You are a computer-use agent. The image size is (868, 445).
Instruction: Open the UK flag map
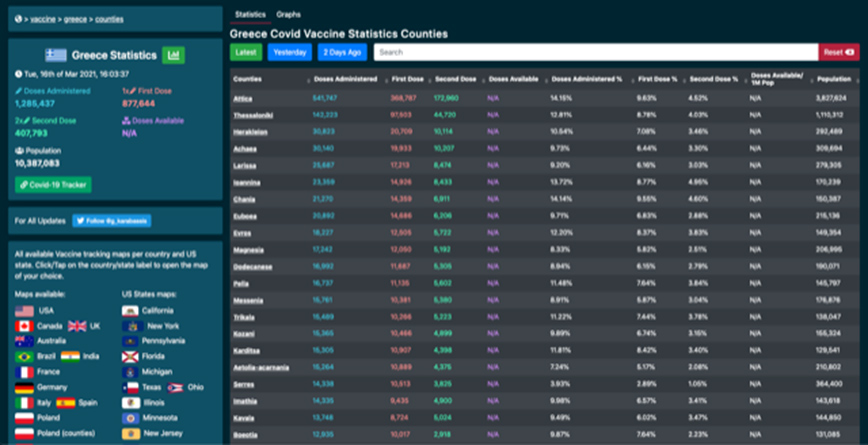[x=77, y=326]
